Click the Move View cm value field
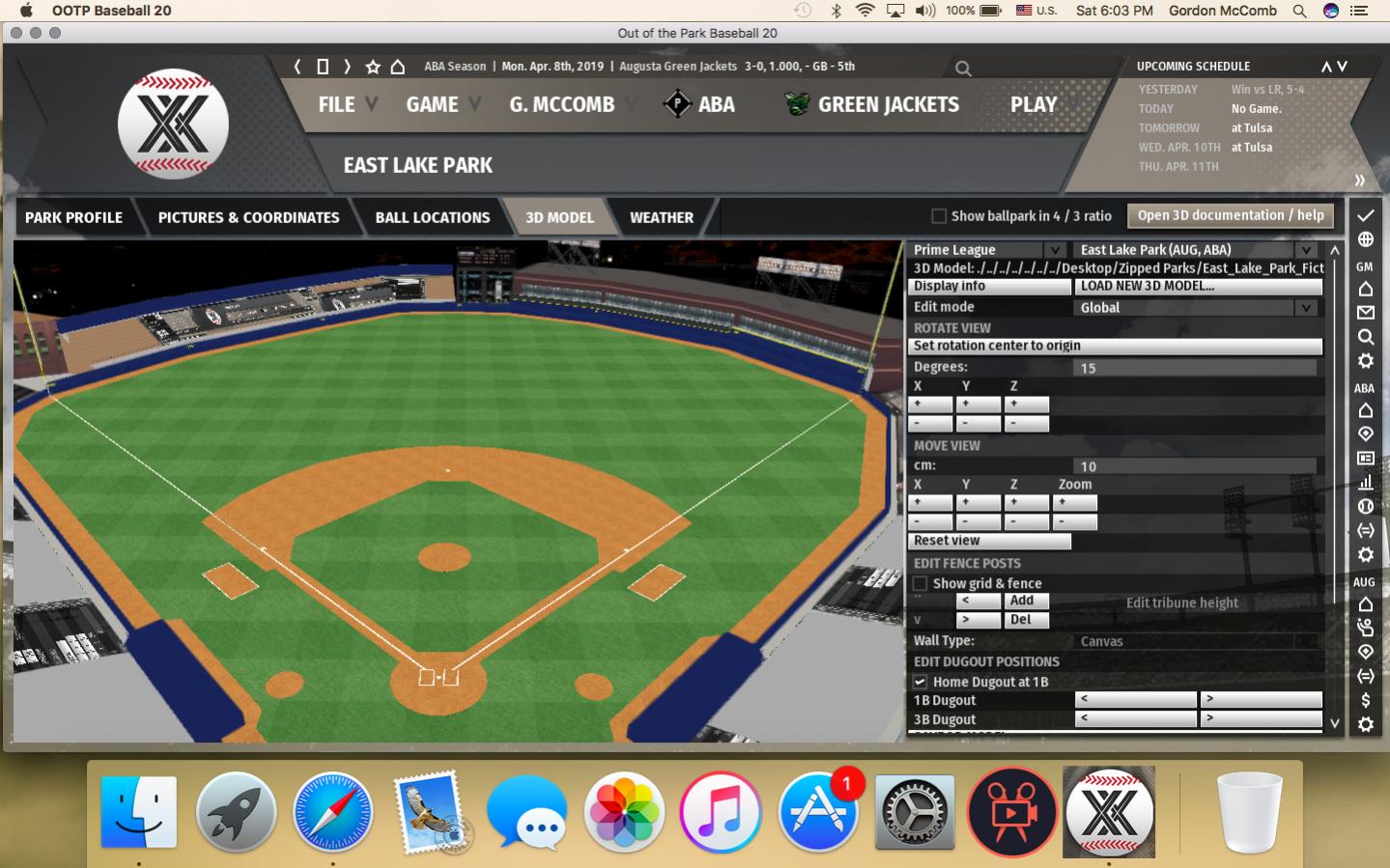The width and height of the screenshot is (1390, 868). tap(1195, 466)
